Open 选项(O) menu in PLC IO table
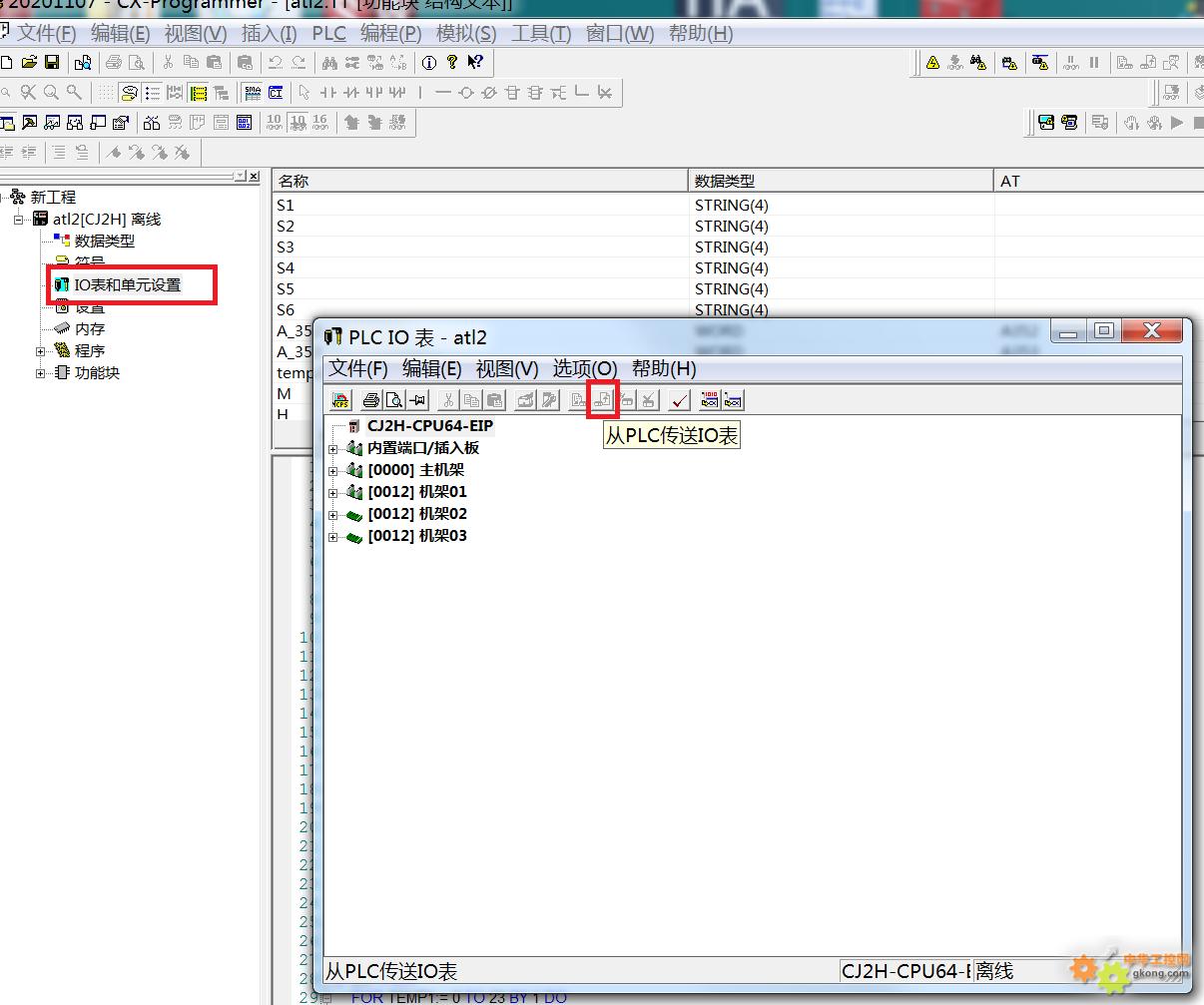 click(x=585, y=368)
